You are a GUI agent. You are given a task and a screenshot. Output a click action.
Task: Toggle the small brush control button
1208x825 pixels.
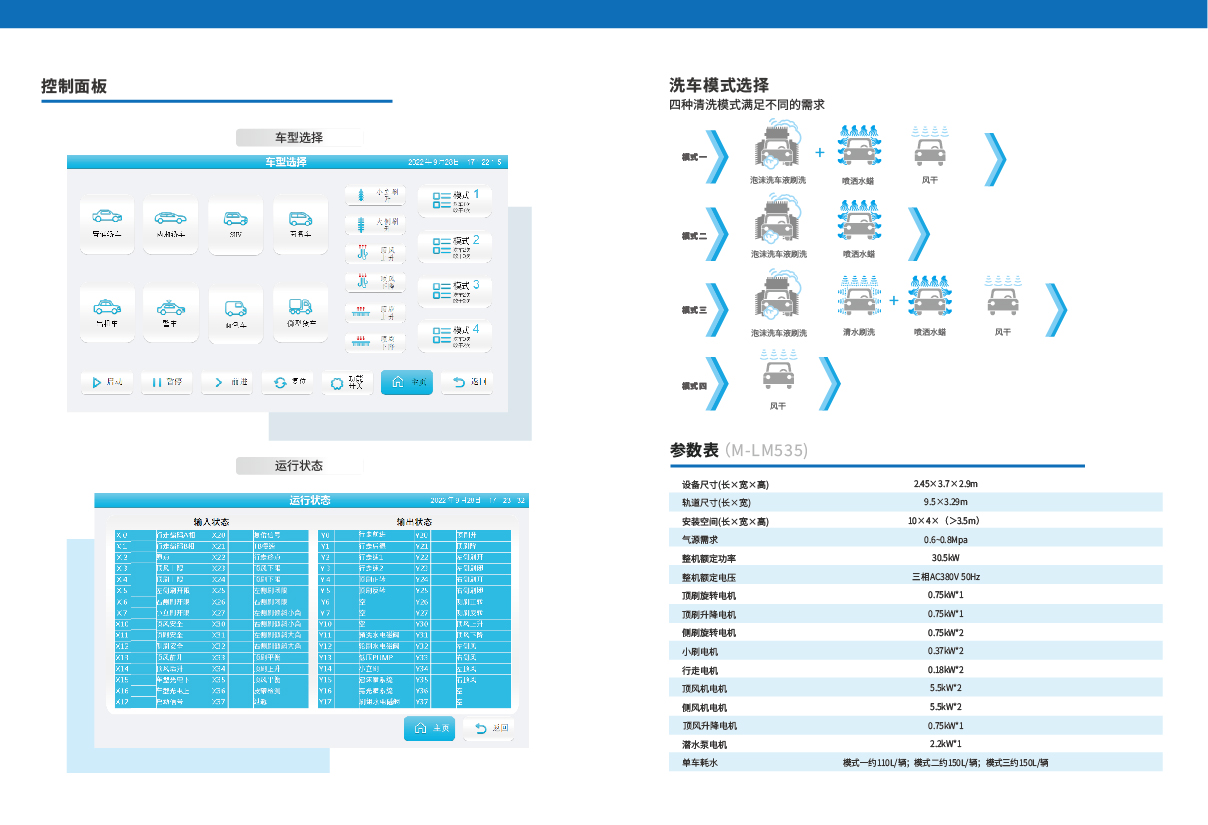tap(374, 196)
